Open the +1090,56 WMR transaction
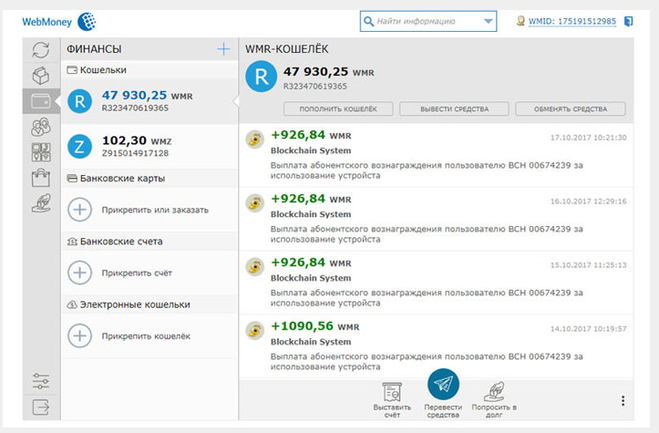 coord(436,346)
